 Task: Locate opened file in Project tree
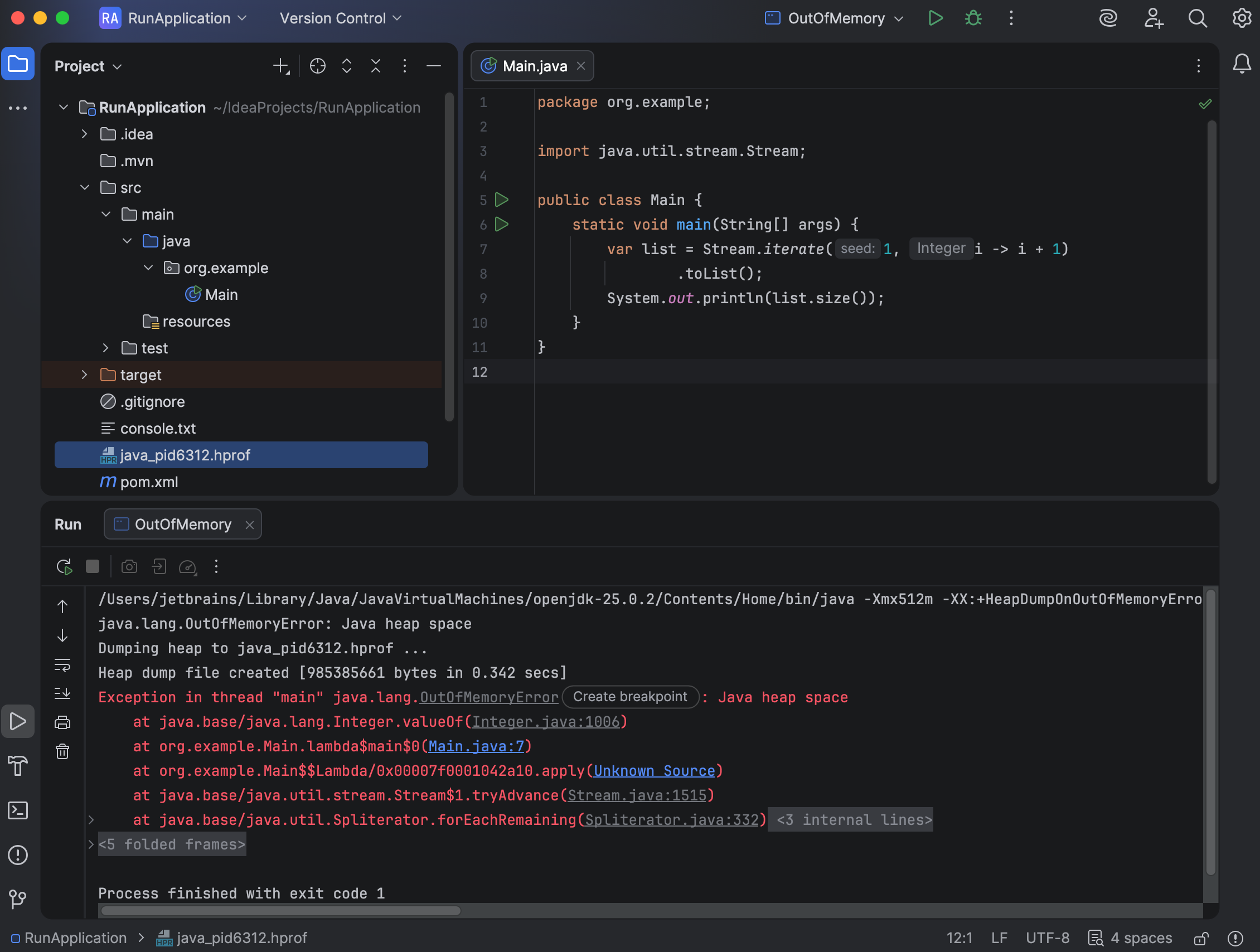point(317,66)
